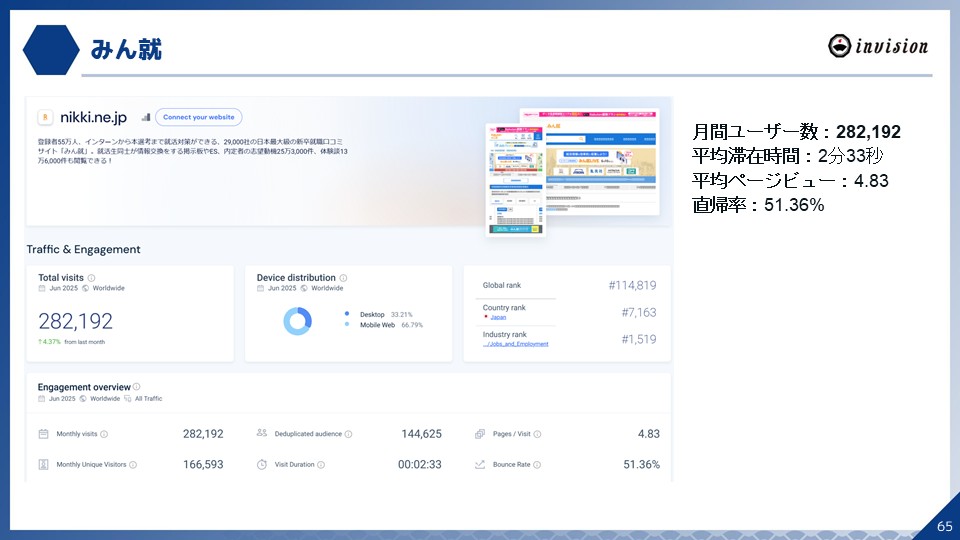Click the Visit Duration clock icon
This screenshot has width=960, height=540.
[x=261, y=465]
